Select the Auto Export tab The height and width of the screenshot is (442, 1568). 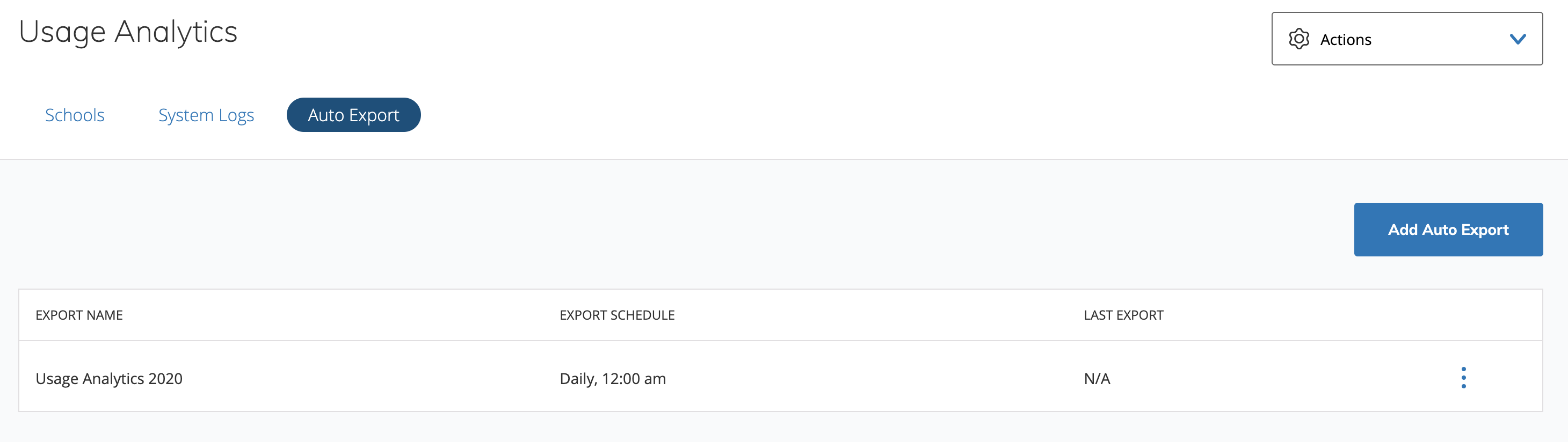(x=353, y=115)
